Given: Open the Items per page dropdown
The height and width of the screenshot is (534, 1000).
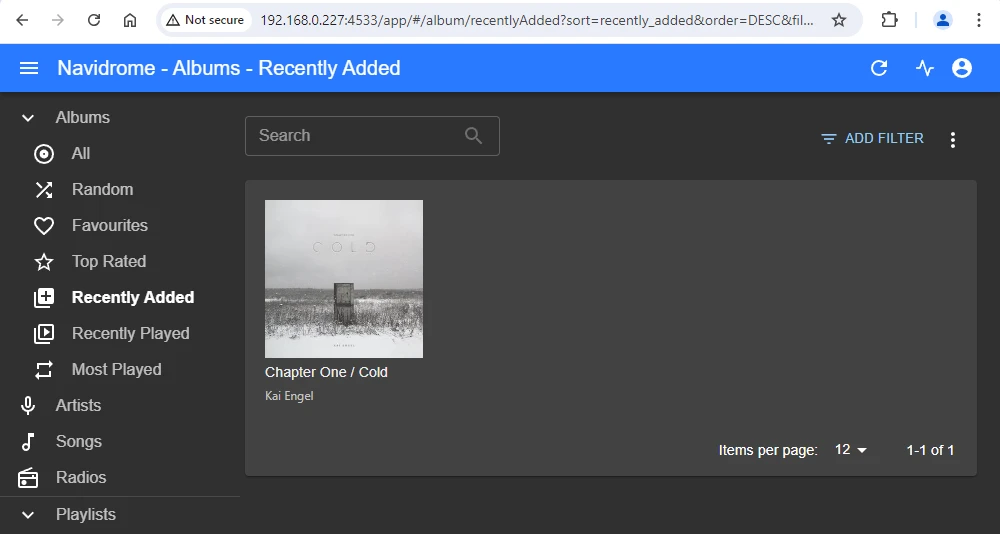Looking at the screenshot, I should point(851,450).
